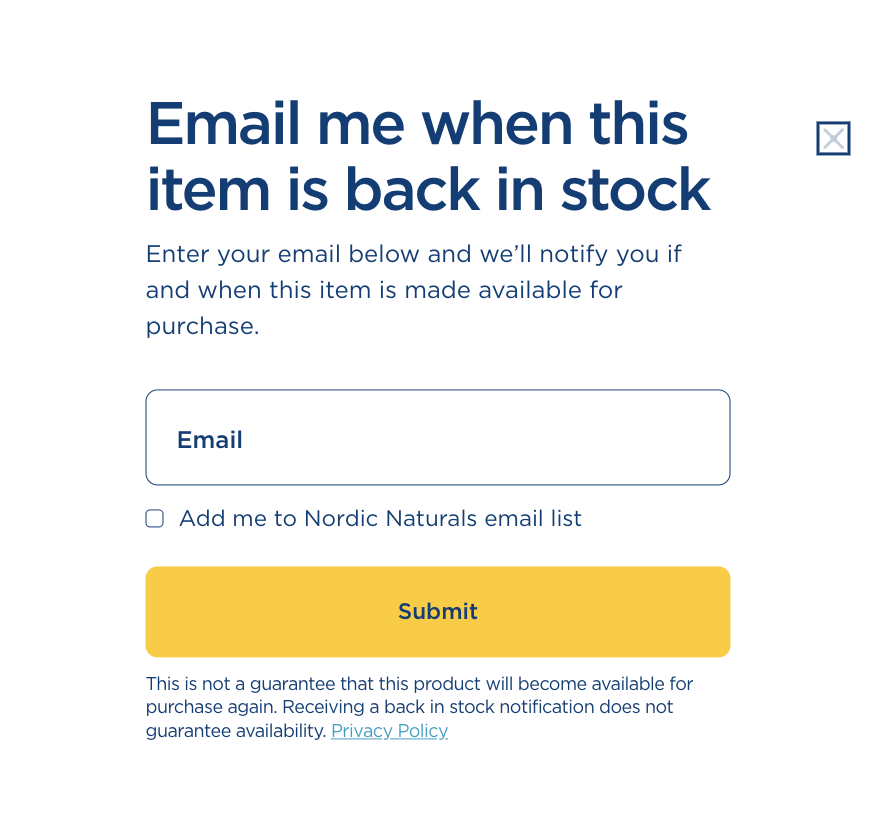Submit the back in stock request
The image size is (872, 820).
click(x=438, y=612)
